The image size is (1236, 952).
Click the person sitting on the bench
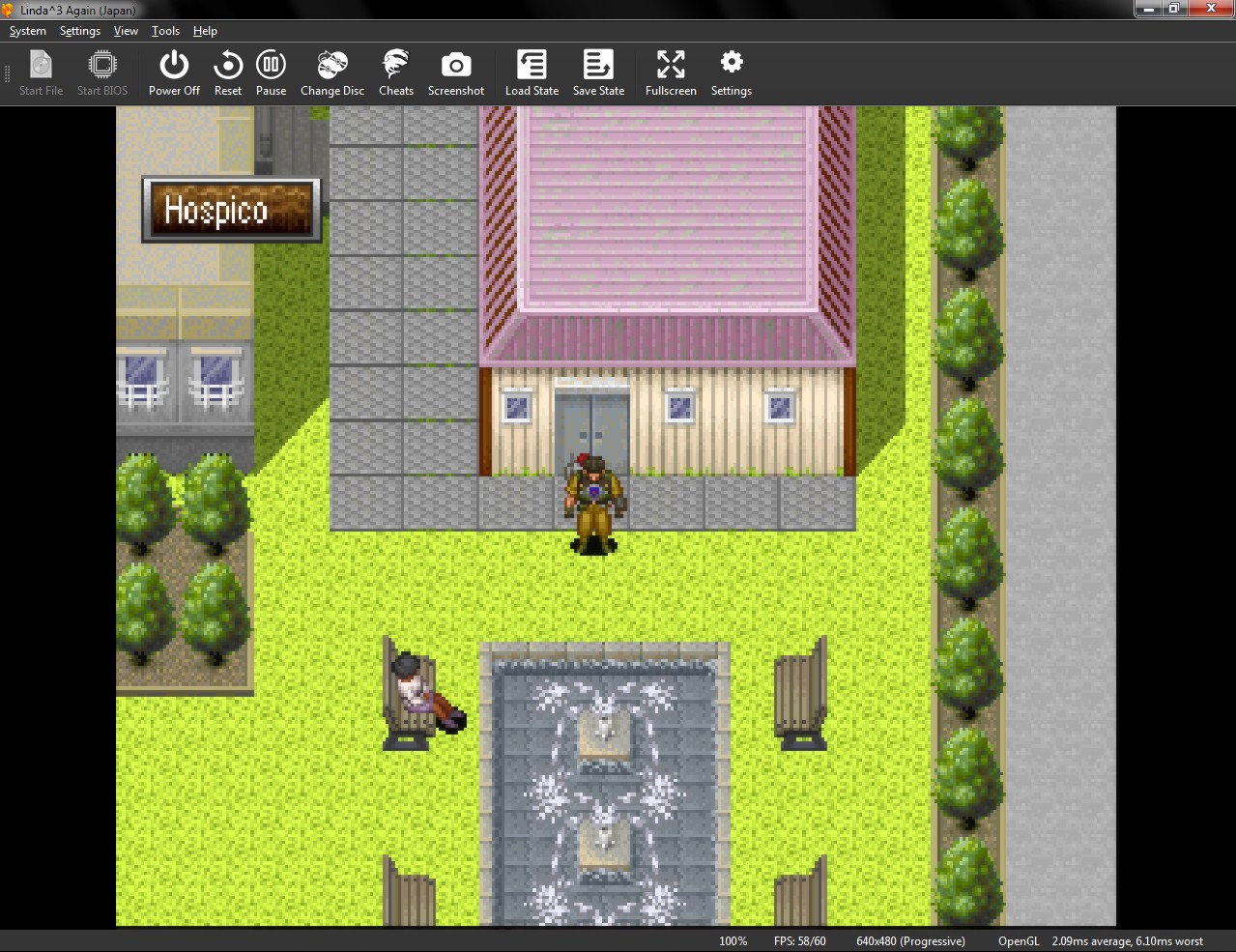pyautogui.click(x=426, y=693)
